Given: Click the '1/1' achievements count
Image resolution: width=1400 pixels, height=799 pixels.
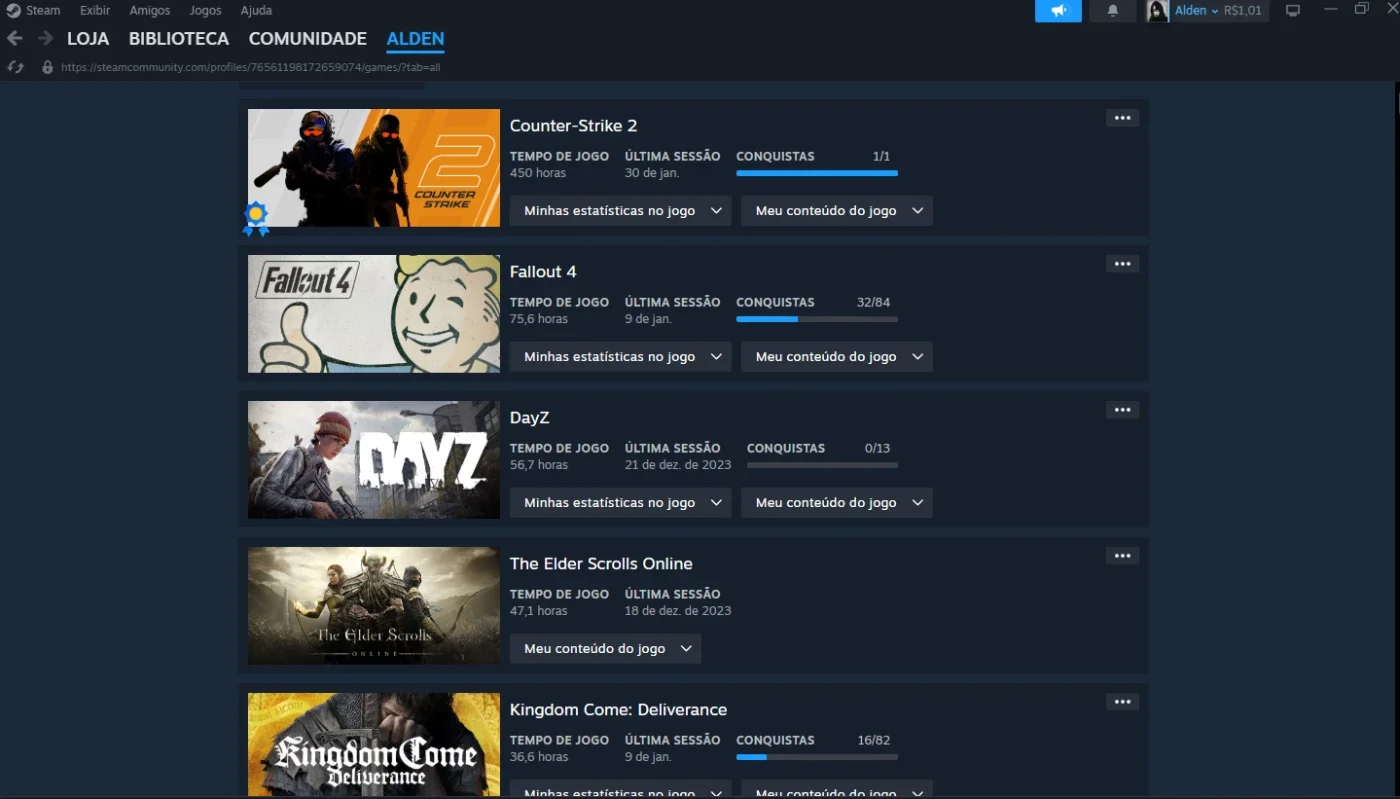Looking at the screenshot, I should tap(881, 156).
